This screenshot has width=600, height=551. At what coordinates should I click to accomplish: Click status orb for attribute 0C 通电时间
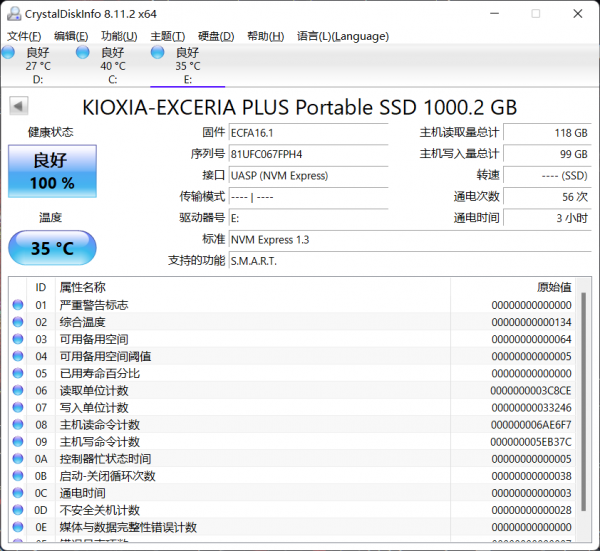click(x=18, y=493)
